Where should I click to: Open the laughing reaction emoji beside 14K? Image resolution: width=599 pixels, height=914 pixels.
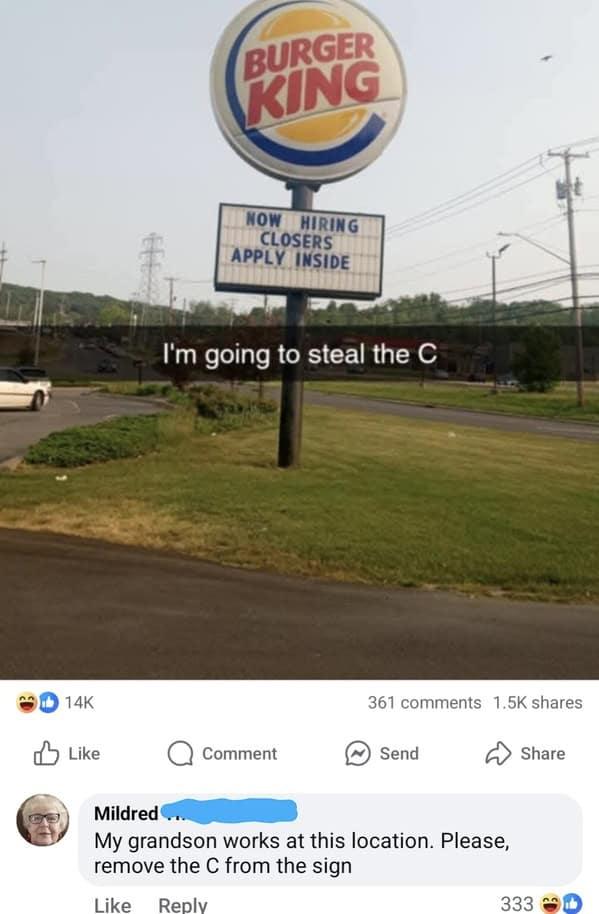pyautogui.click(x=26, y=702)
